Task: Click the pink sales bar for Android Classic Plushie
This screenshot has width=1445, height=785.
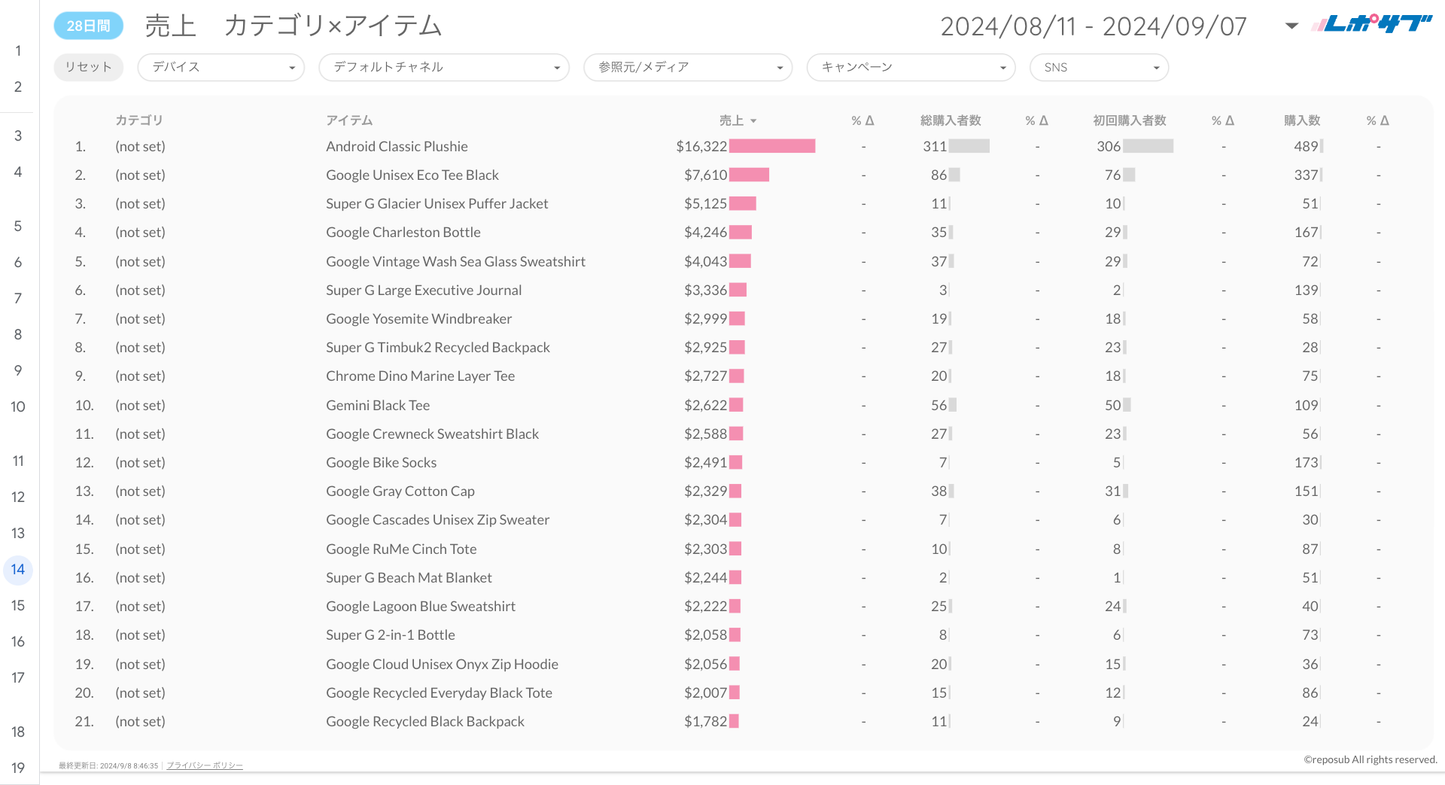Action: coord(772,146)
